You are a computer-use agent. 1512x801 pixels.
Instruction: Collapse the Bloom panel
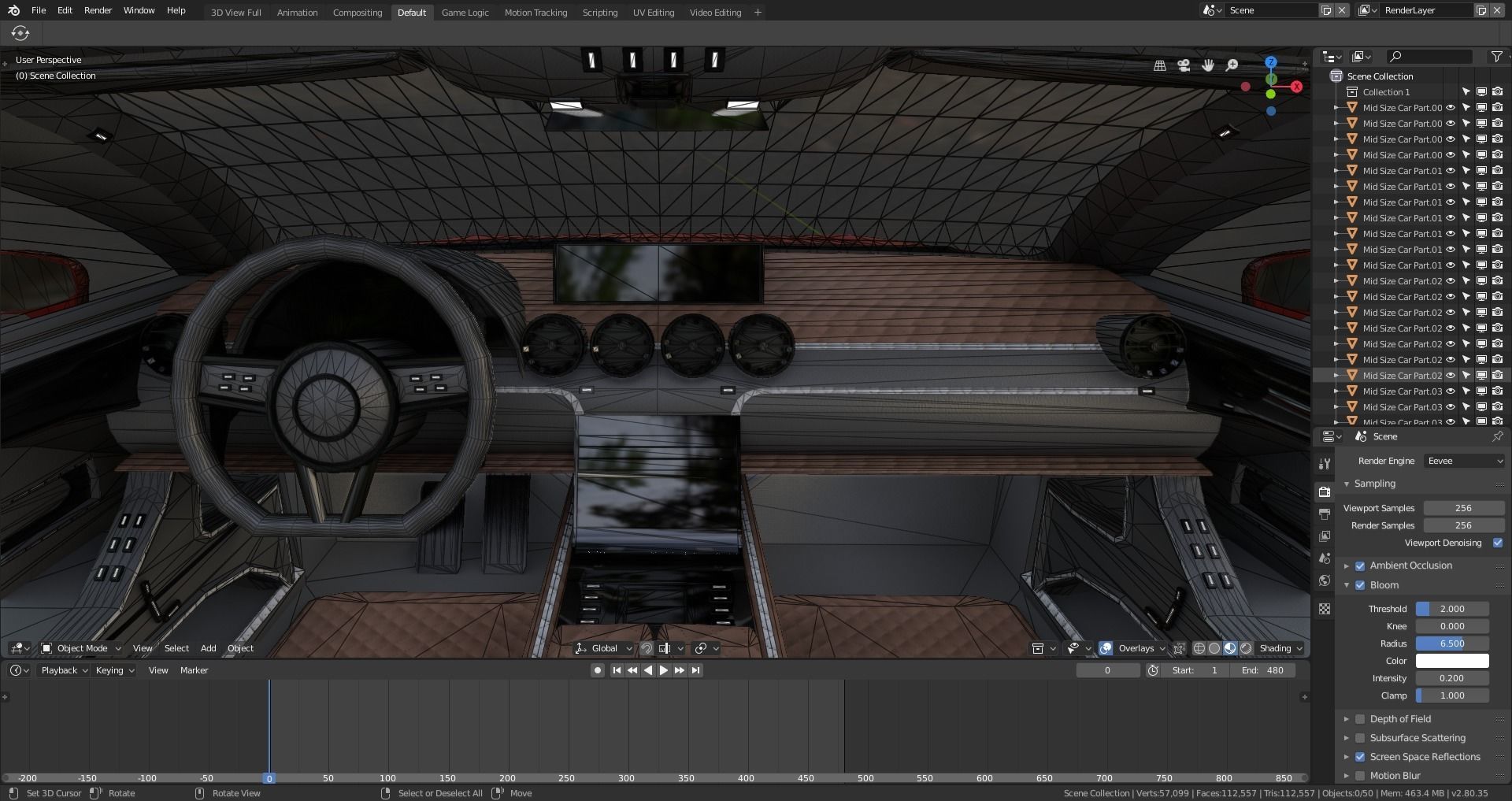tap(1347, 585)
